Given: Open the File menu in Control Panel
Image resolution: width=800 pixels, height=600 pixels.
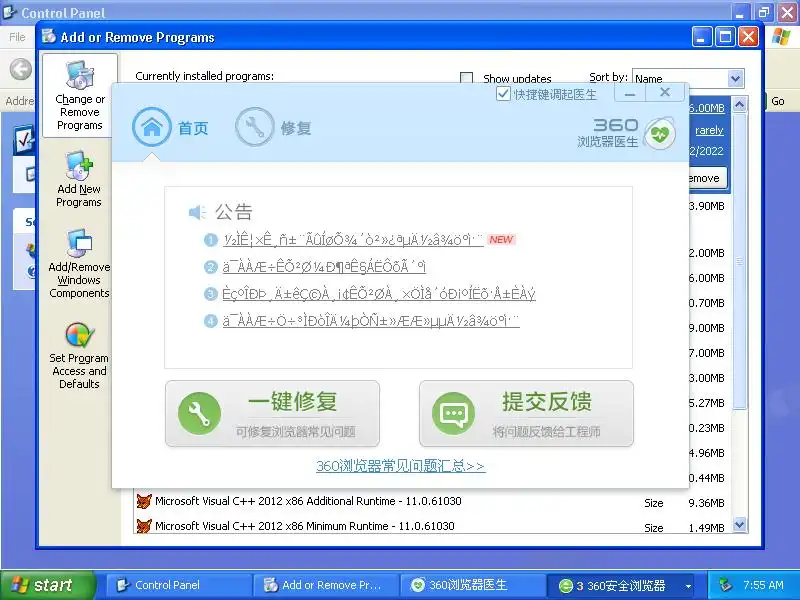Looking at the screenshot, I should click(17, 37).
